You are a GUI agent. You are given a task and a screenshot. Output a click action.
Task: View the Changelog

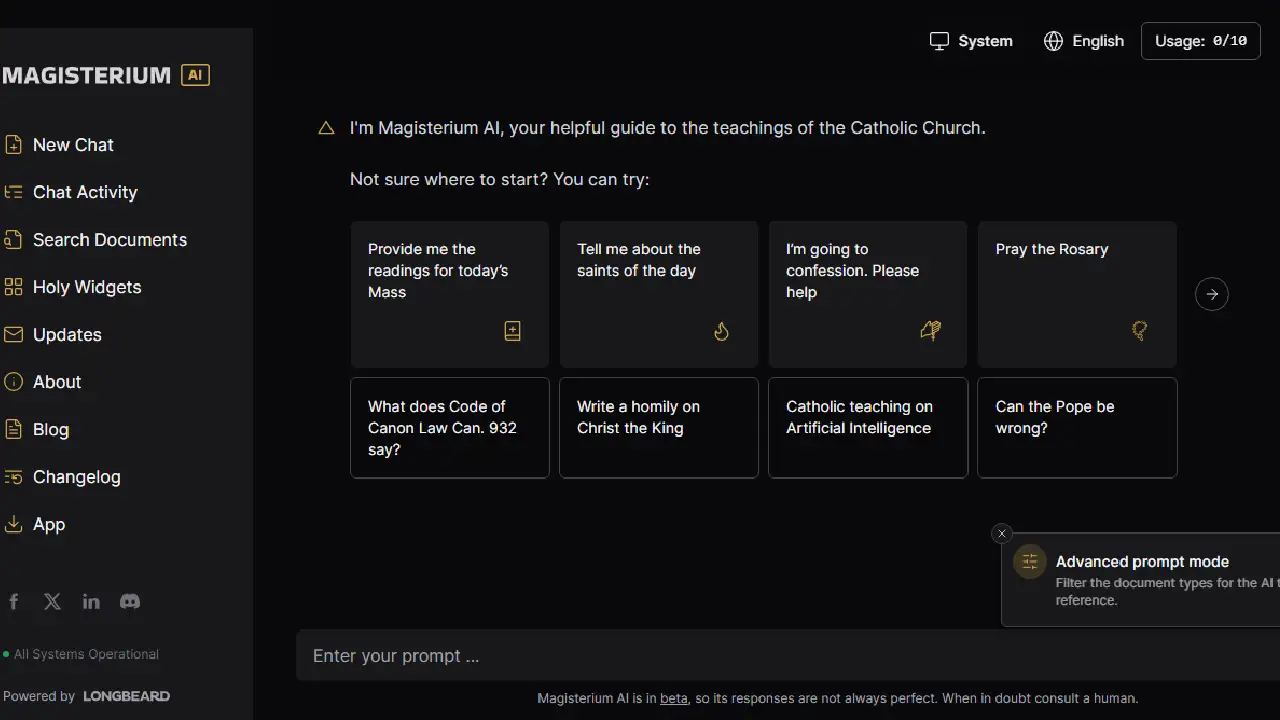pos(77,477)
